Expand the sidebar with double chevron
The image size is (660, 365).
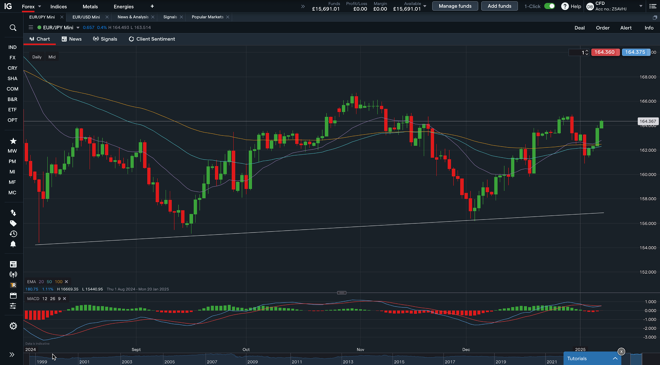coord(12,354)
